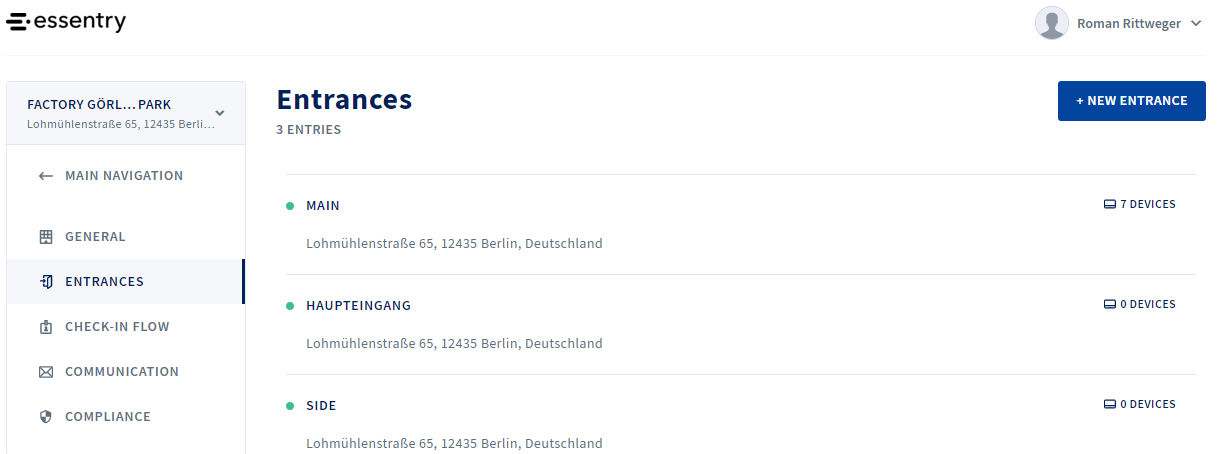Screen dimensions: 1221x454
Task: Click the Check-in Flow icon
Action: click(x=45, y=327)
